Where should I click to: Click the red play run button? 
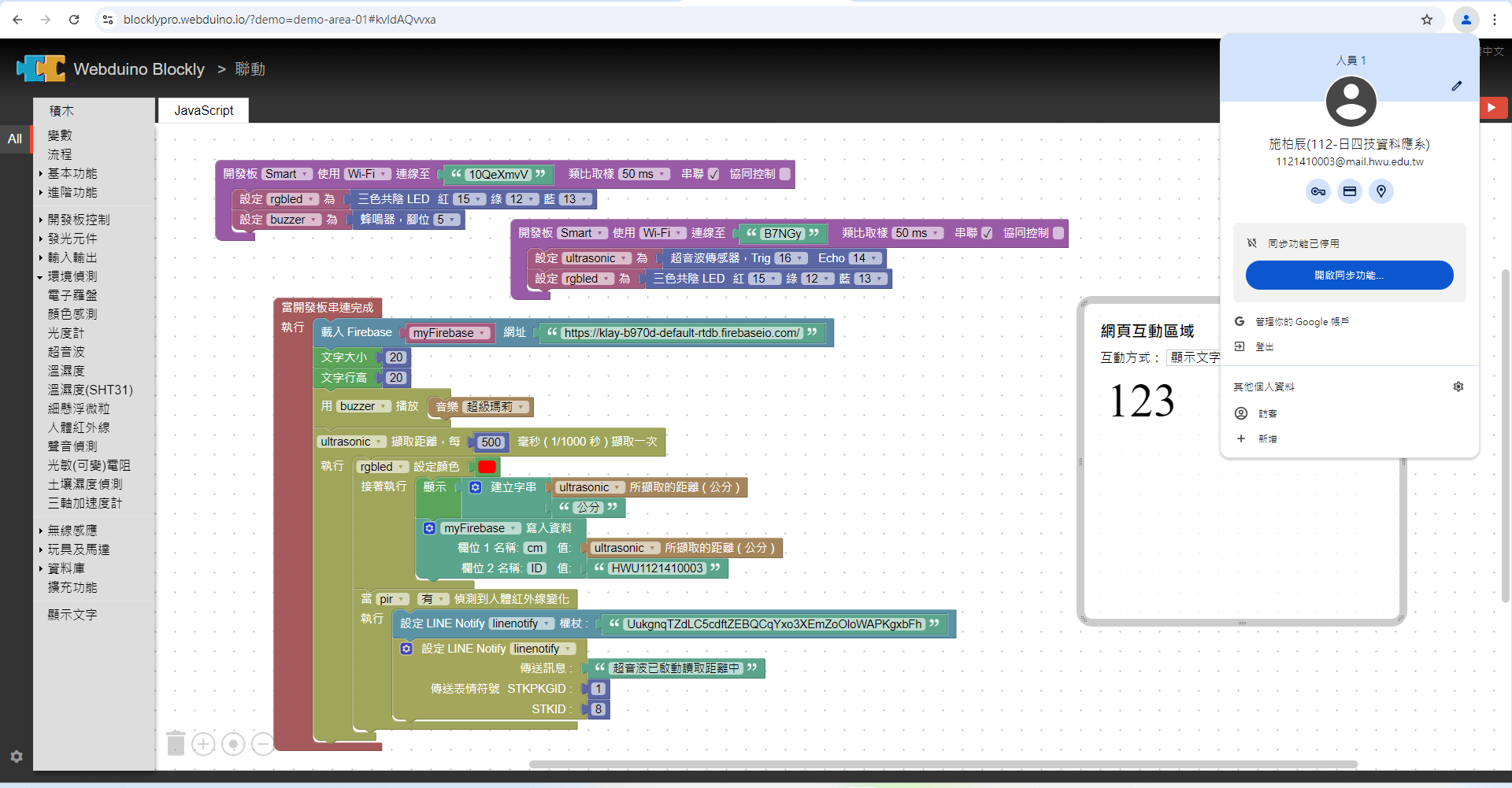tap(1492, 108)
